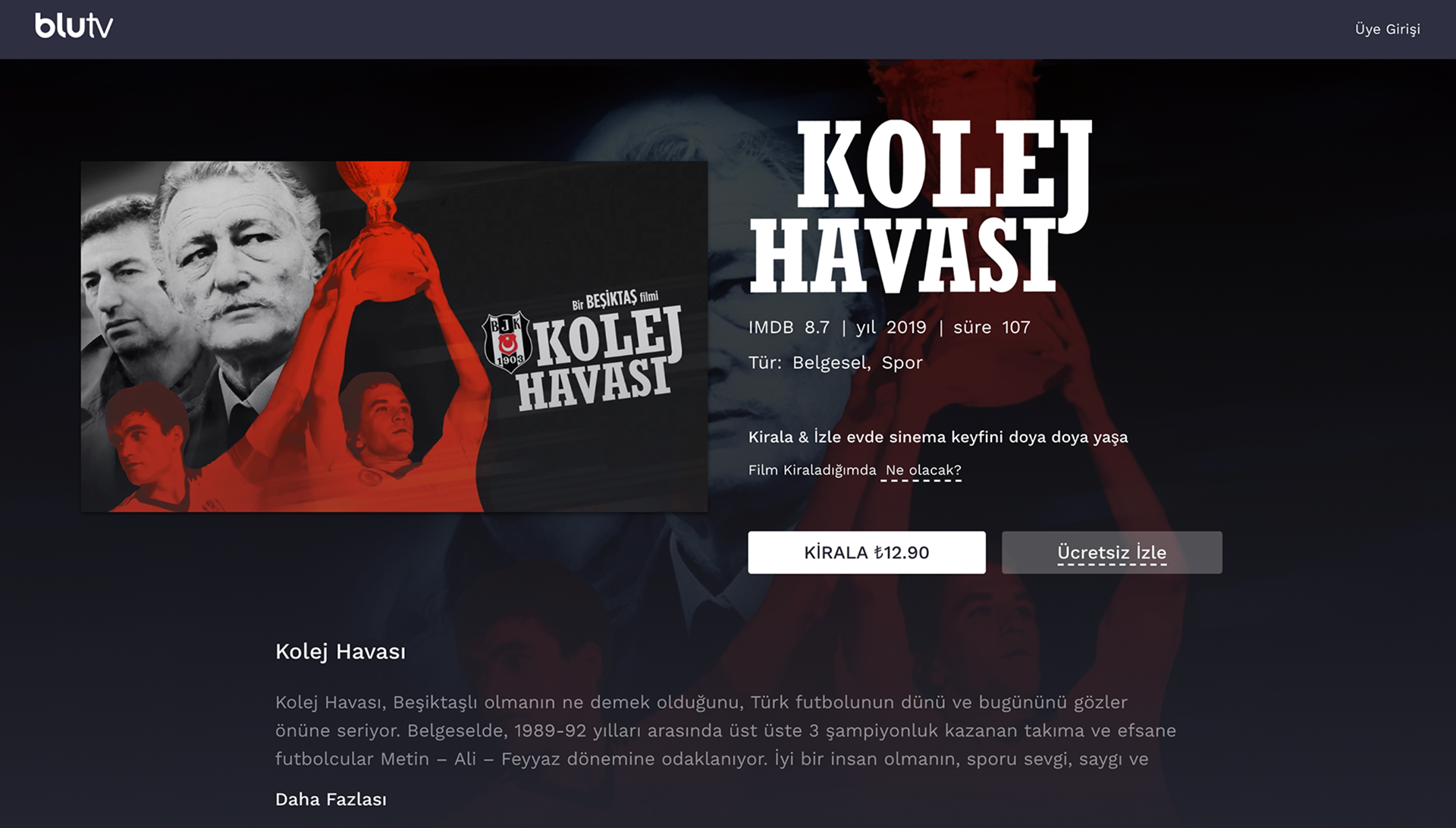The height and width of the screenshot is (828, 1456).
Task: Rent the film with KİRALA ₺12.90 button
Action: coord(866,552)
